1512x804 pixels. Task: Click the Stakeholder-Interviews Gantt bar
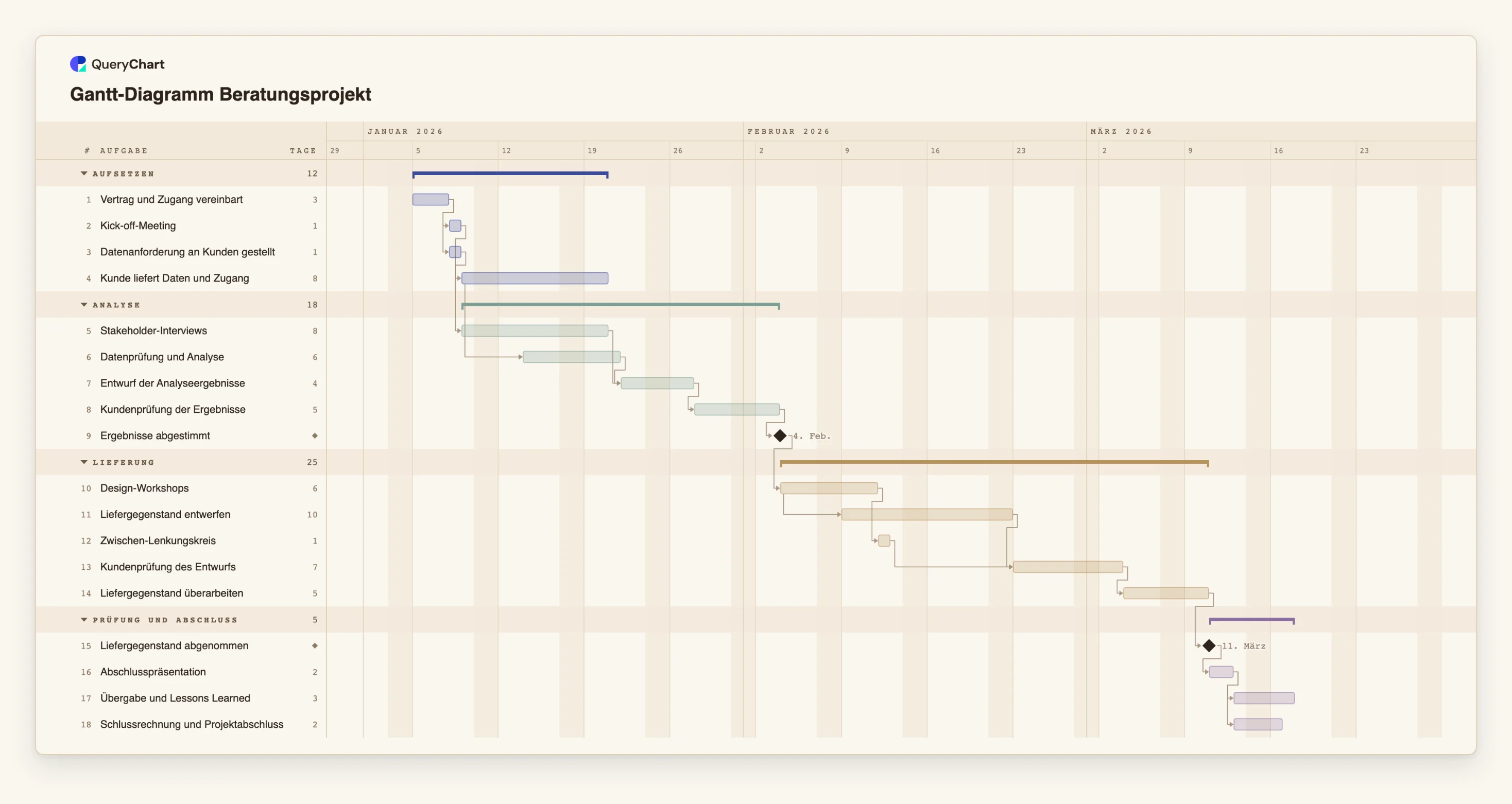coord(535,331)
